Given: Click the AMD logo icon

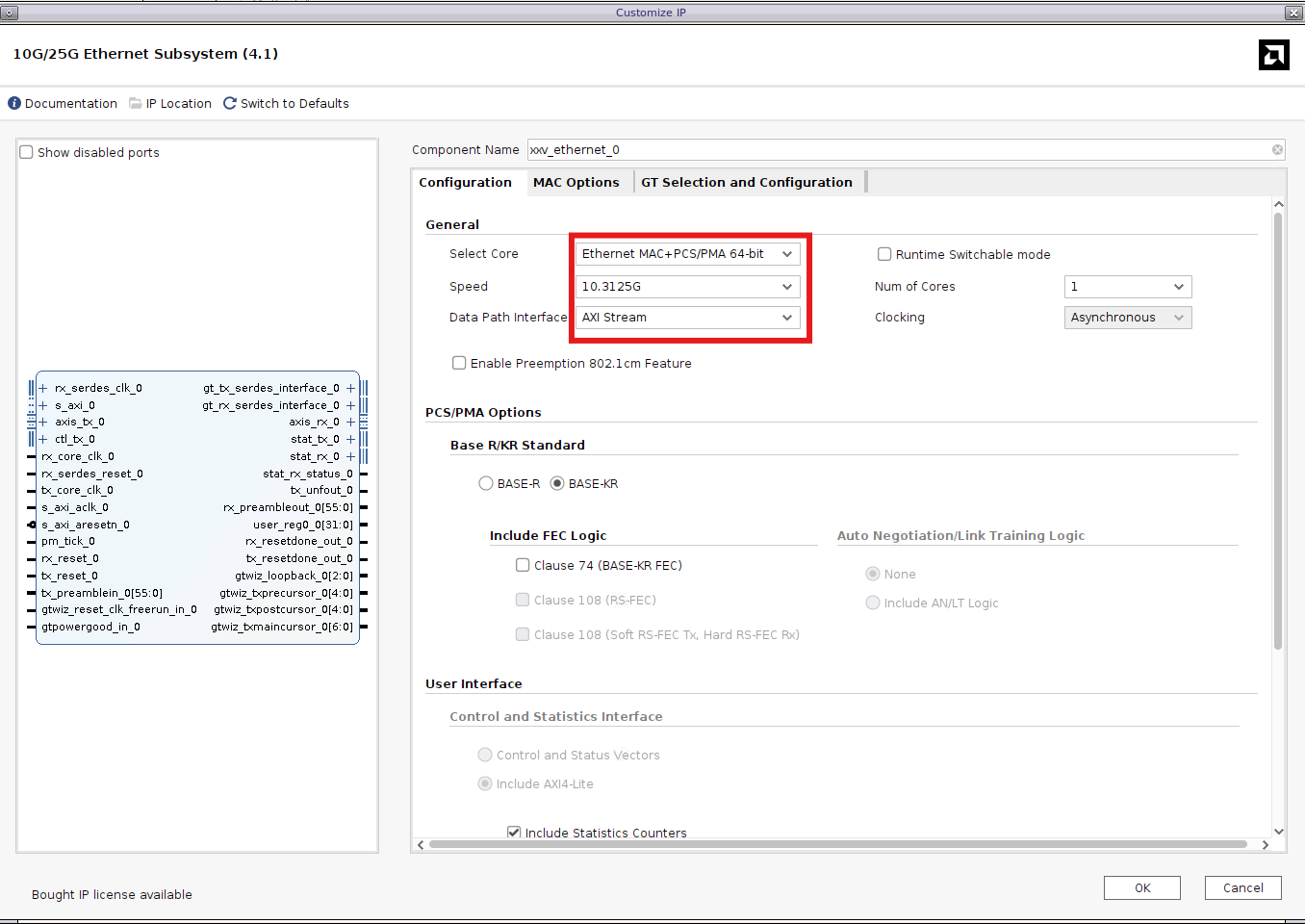Looking at the screenshot, I should click(1273, 55).
